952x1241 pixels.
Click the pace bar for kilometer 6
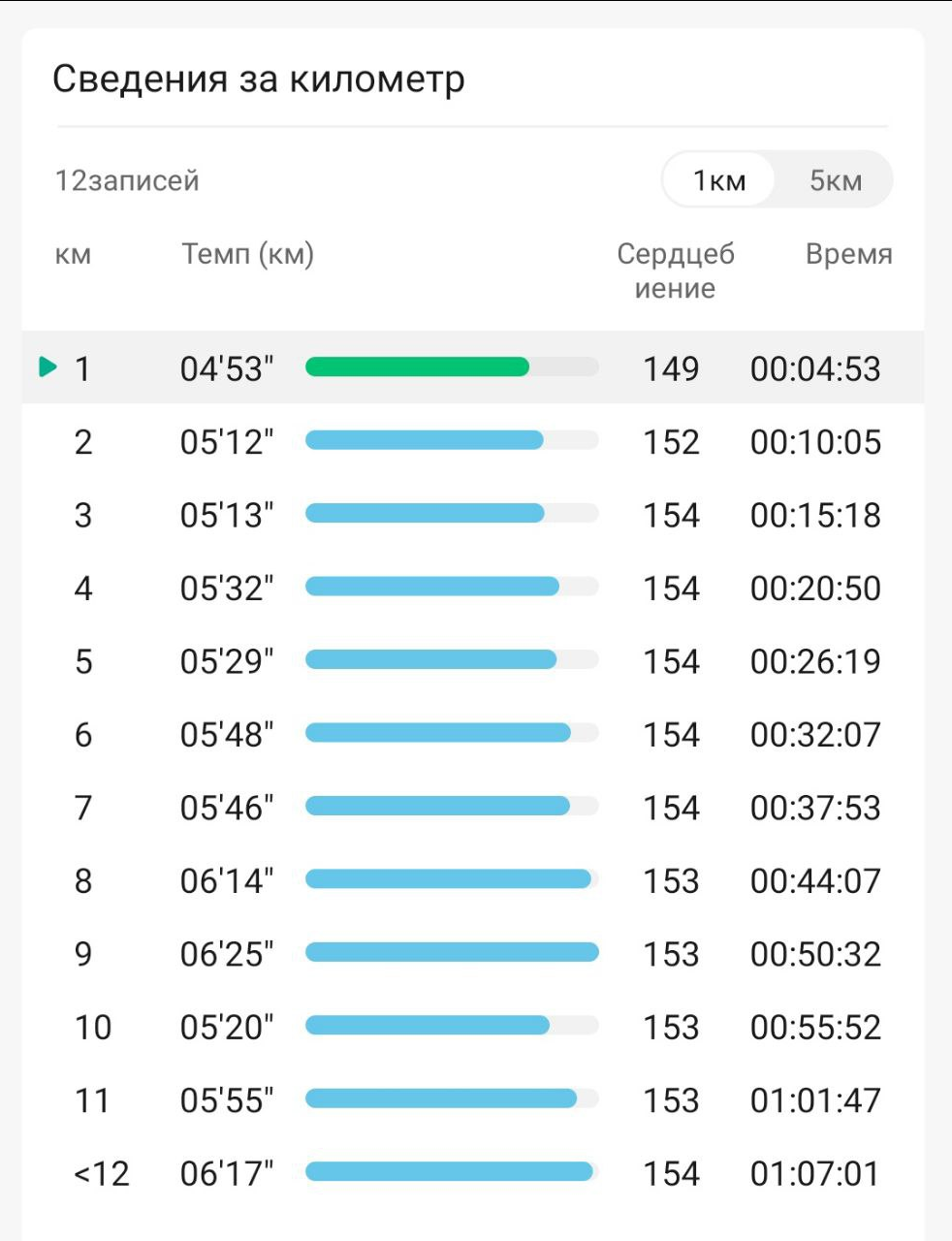tap(438, 734)
